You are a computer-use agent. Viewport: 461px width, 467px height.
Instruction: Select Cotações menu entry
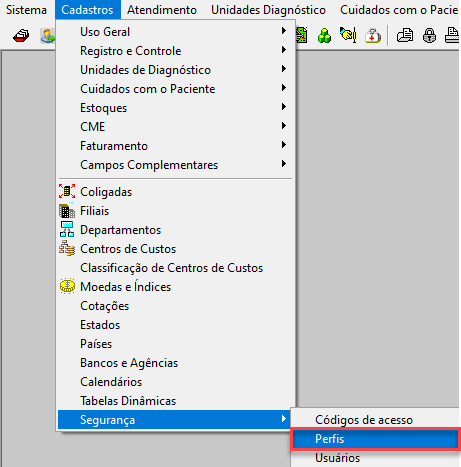(x=175, y=306)
